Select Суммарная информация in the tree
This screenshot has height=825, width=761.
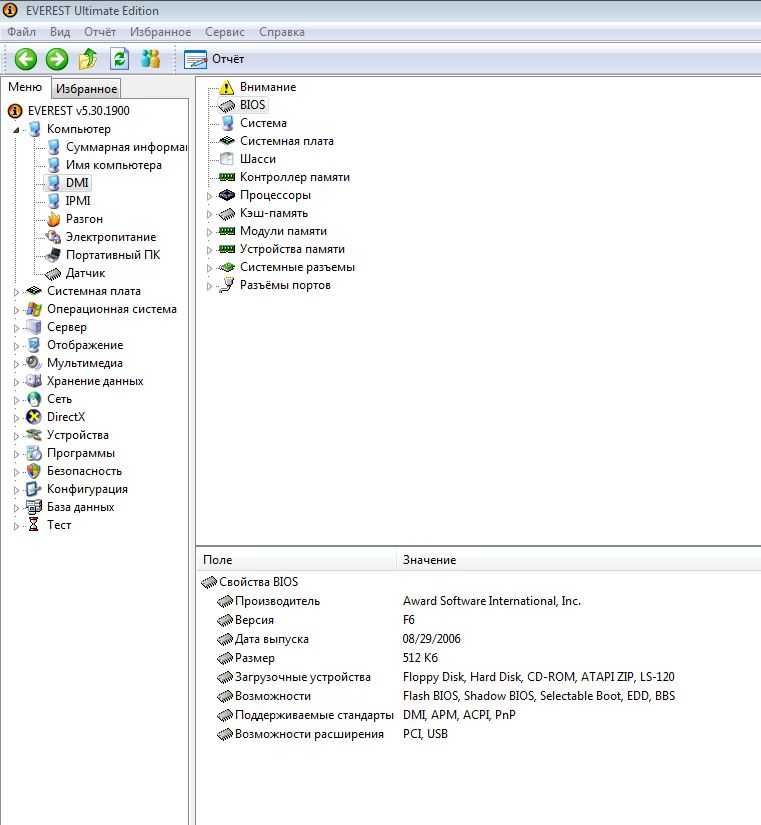(126, 147)
